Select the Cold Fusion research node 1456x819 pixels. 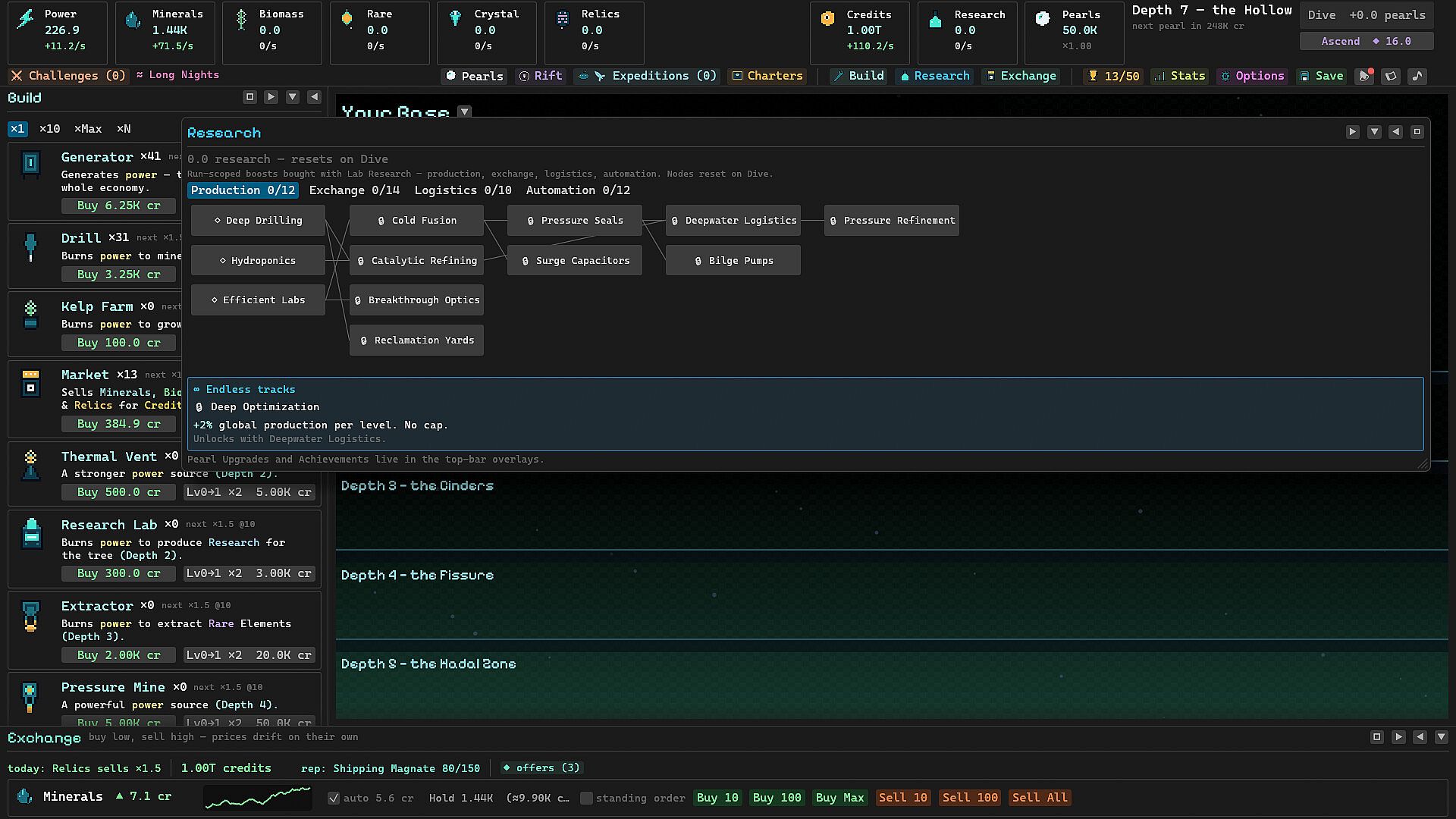point(416,221)
